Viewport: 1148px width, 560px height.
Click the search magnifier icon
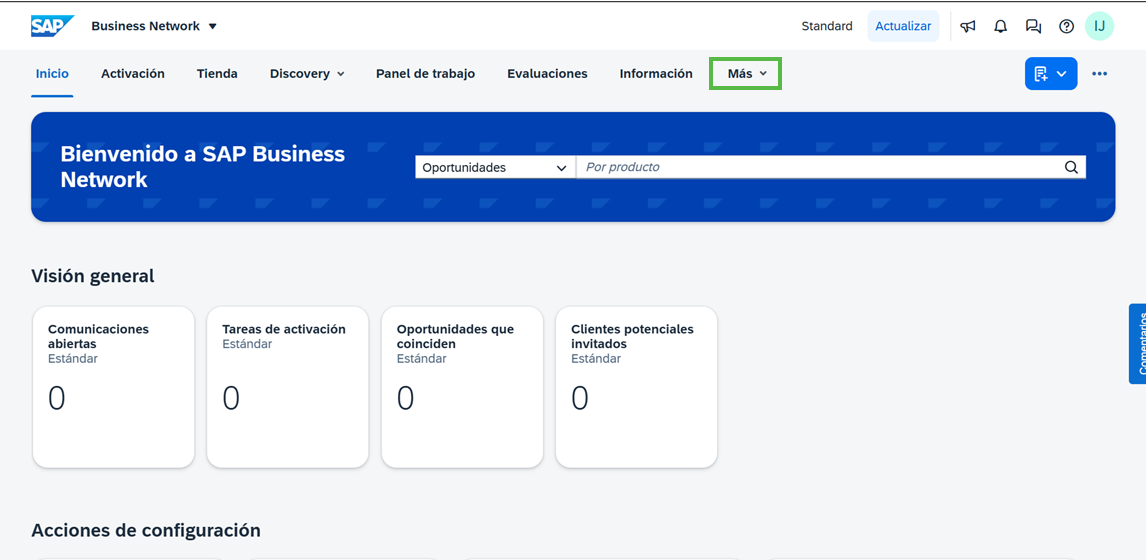click(1071, 167)
